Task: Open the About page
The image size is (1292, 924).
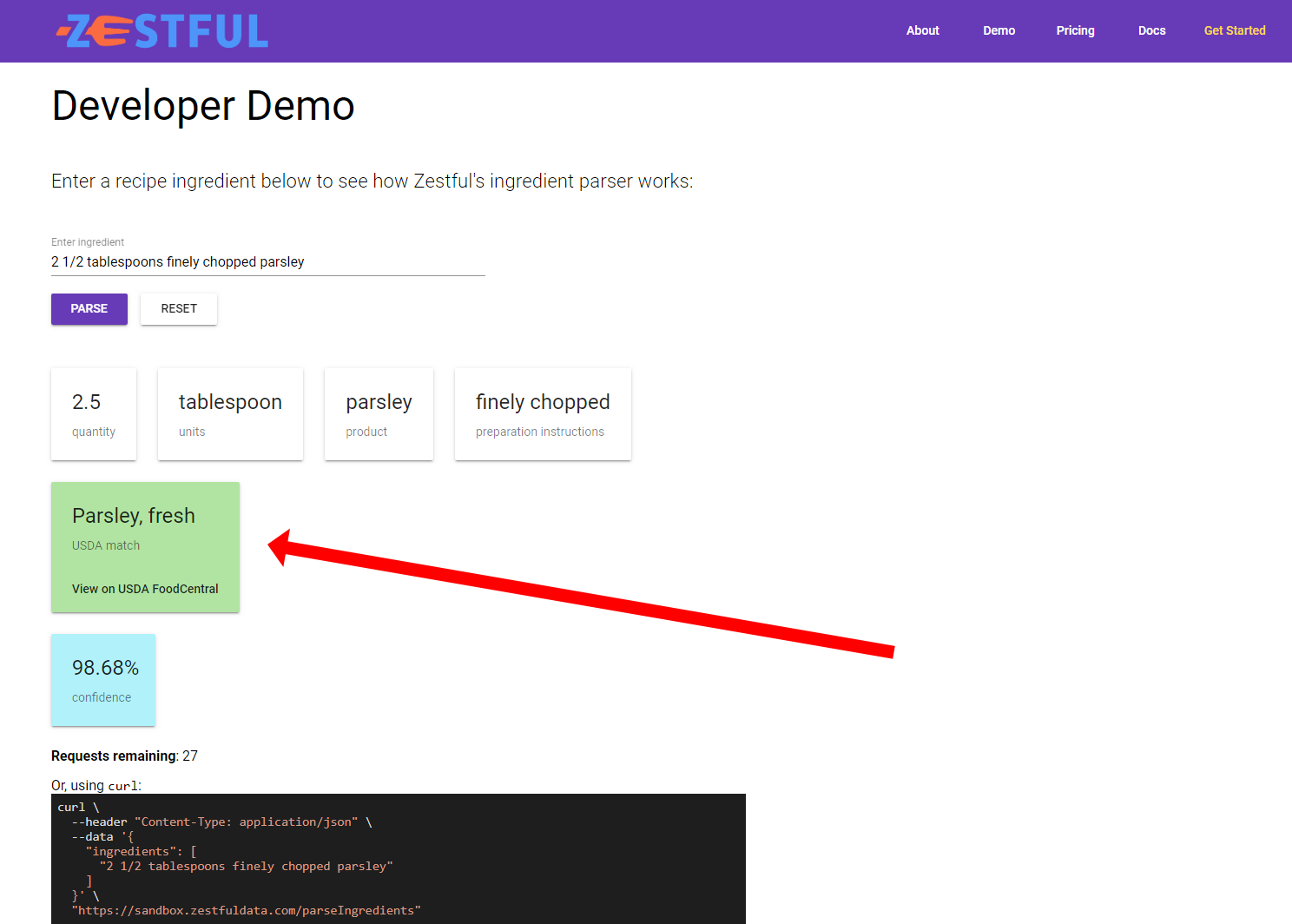Action: [x=922, y=30]
